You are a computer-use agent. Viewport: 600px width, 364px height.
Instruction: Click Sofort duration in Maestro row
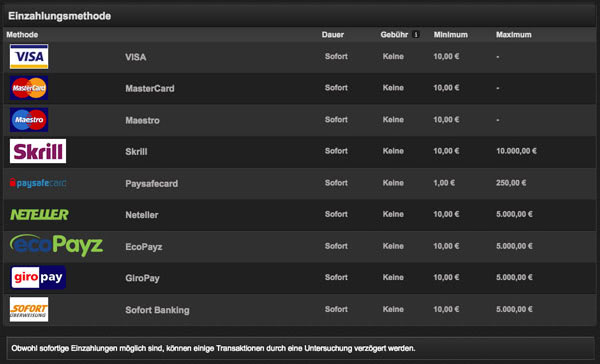[x=336, y=119]
